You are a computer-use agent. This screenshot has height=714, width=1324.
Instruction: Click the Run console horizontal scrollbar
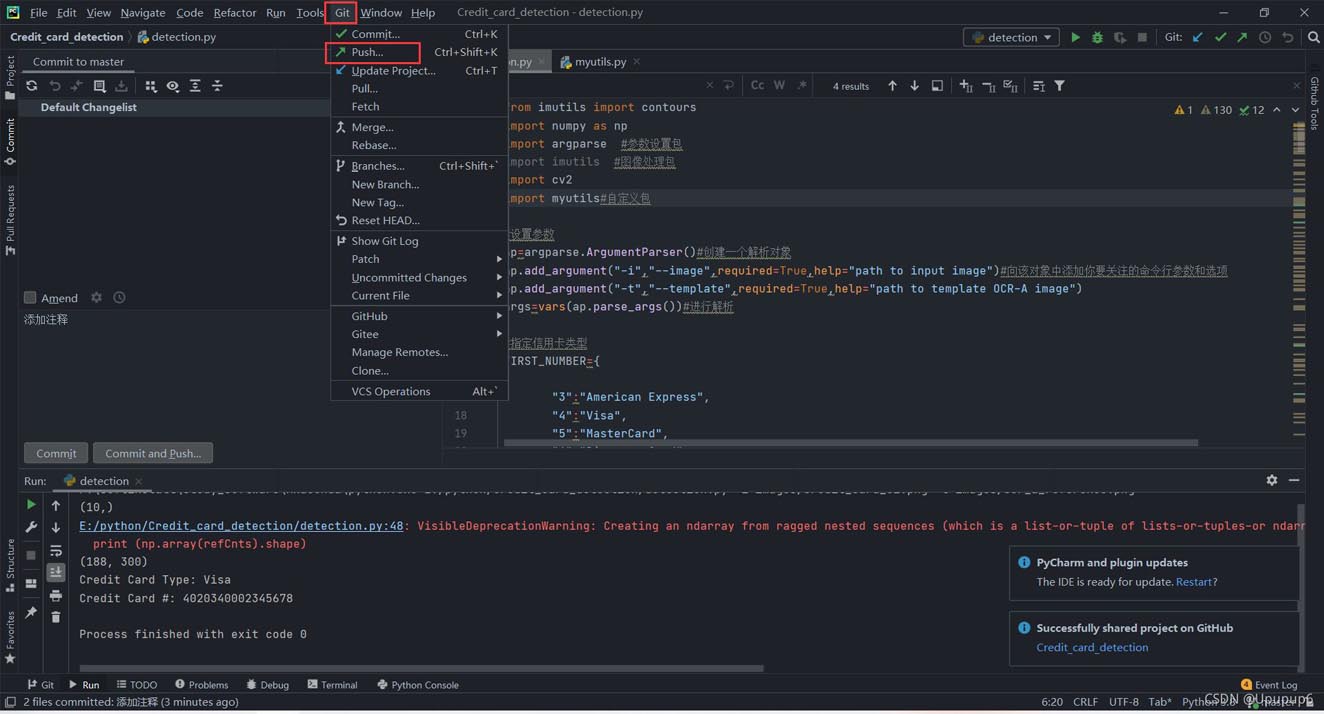point(420,668)
